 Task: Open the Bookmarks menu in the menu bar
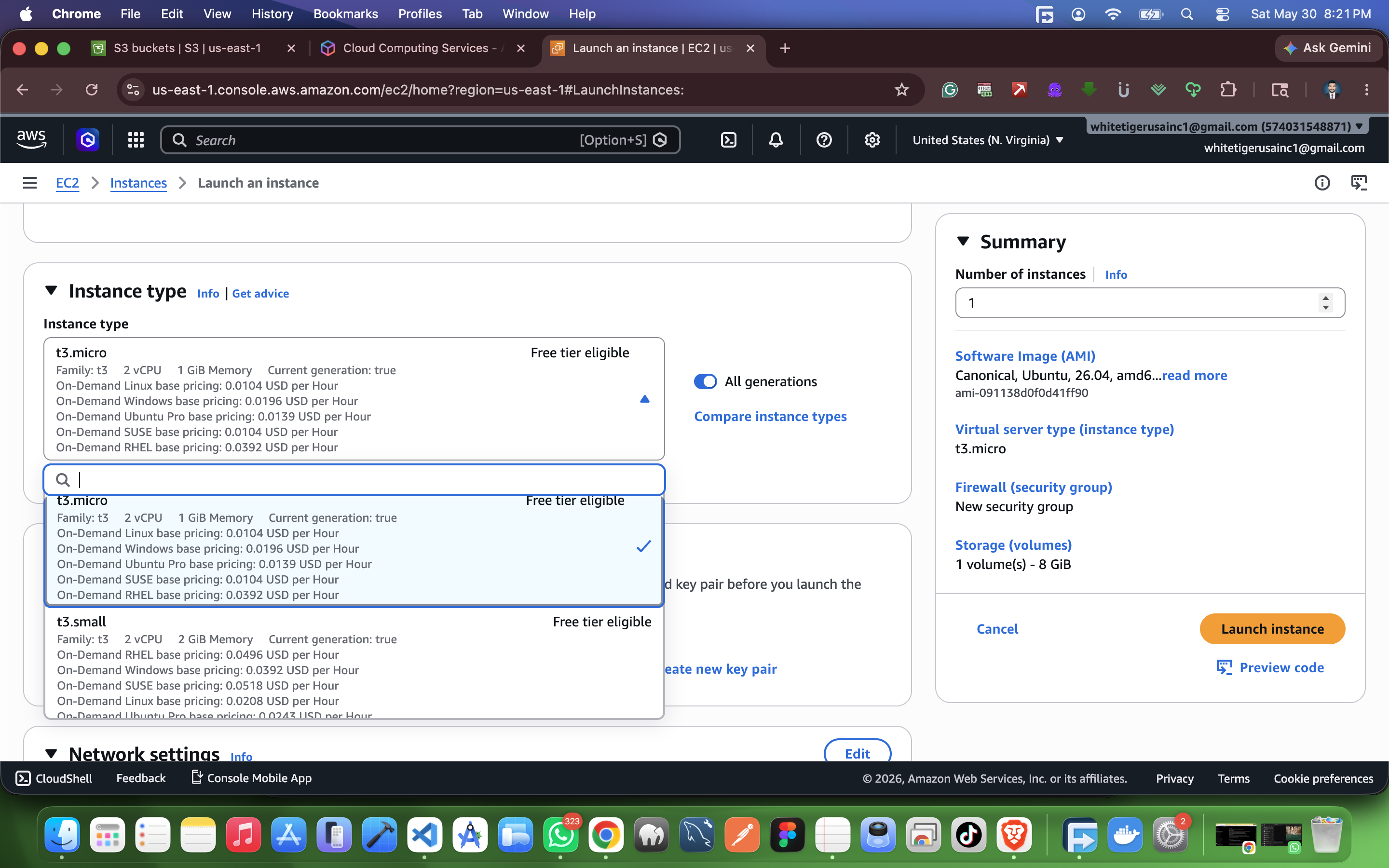pos(345,14)
